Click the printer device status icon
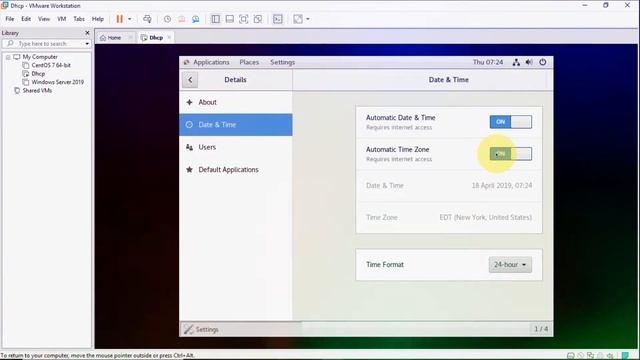640x360 pixels. (x=600, y=356)
